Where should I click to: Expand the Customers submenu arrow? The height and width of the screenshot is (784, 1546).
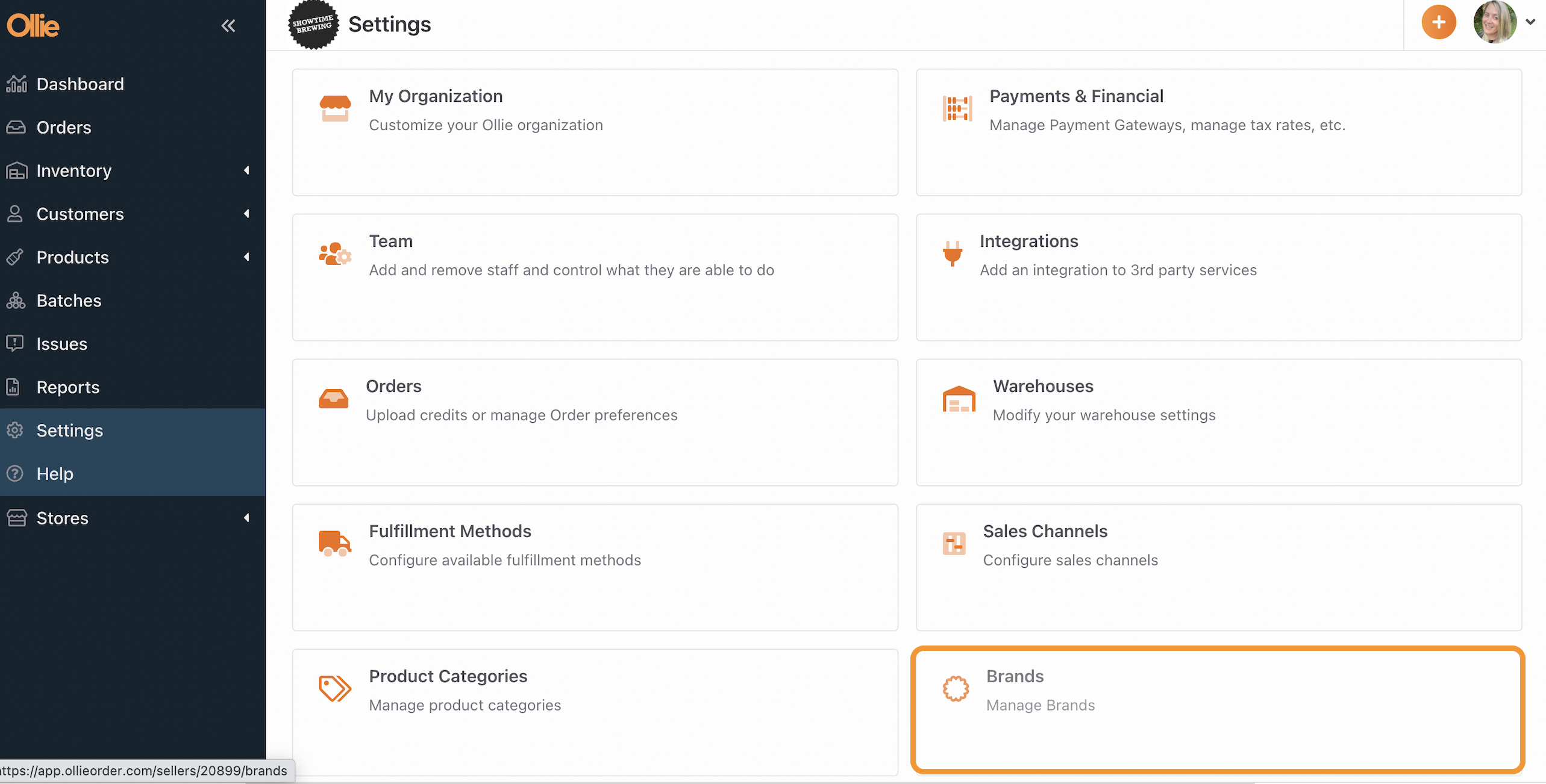pyautogui.click(x=246, y=214)
